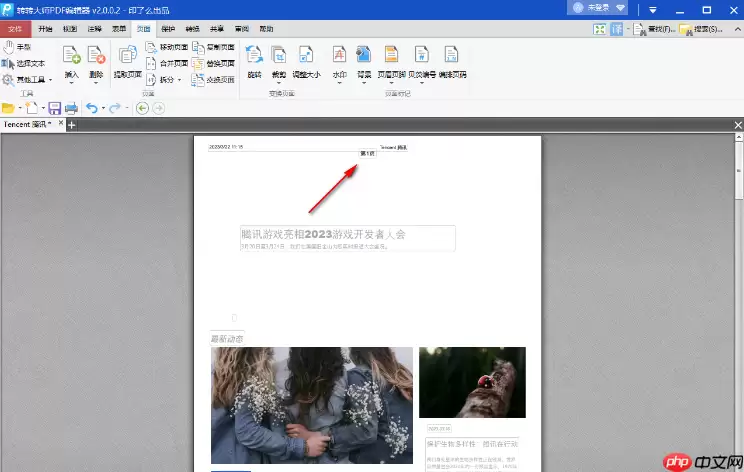Switch to the Convert (转换) tab
Screen dimensions: 744x472
pyautogui.click(x=192, y=29)
